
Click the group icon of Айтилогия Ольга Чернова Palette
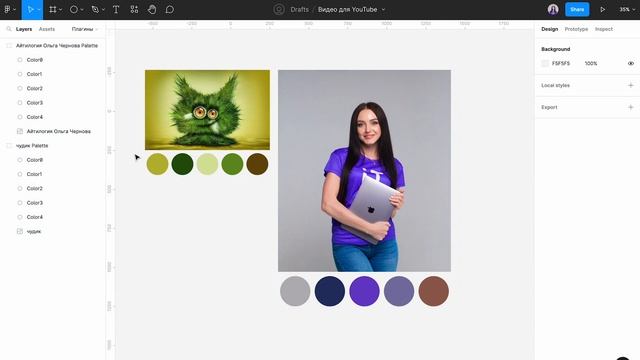click(x=9, y=45)
